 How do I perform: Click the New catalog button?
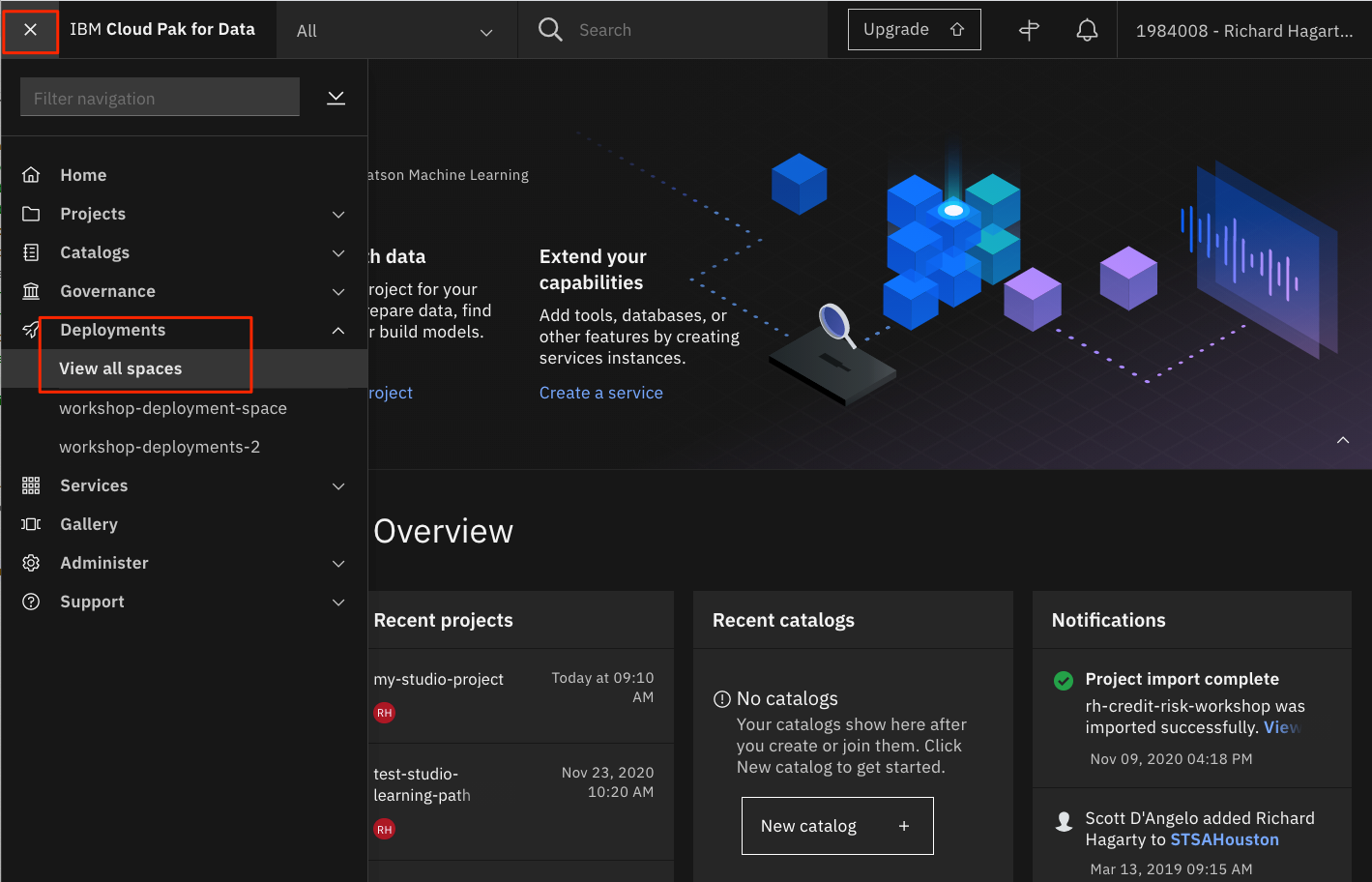pos(837,826)
